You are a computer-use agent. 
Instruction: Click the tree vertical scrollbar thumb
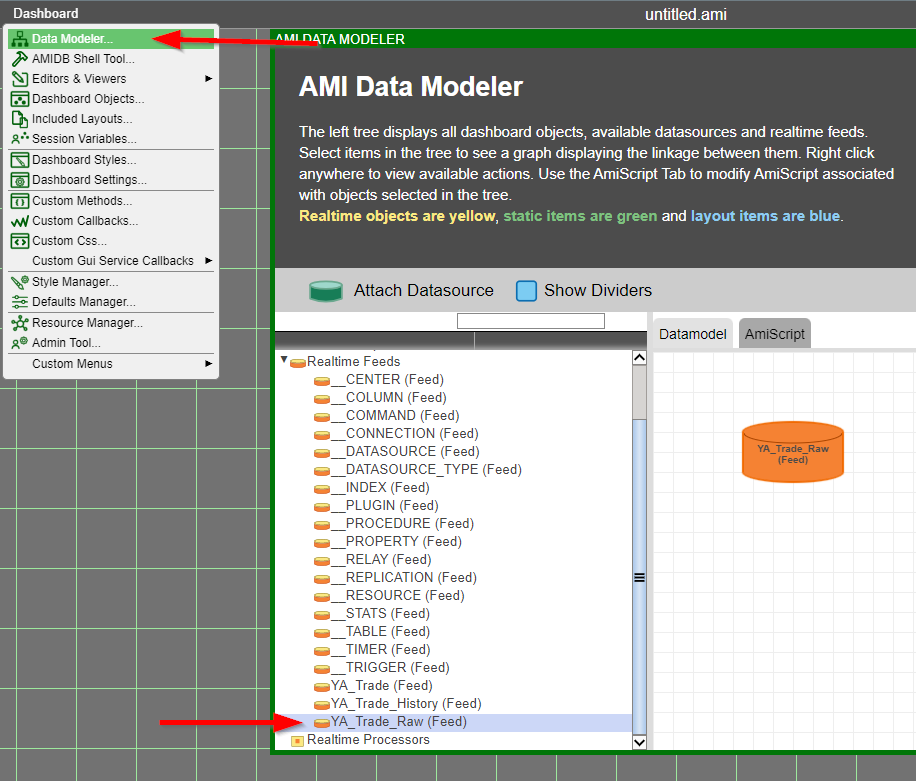pyautogui.click(x=640, y=577)
